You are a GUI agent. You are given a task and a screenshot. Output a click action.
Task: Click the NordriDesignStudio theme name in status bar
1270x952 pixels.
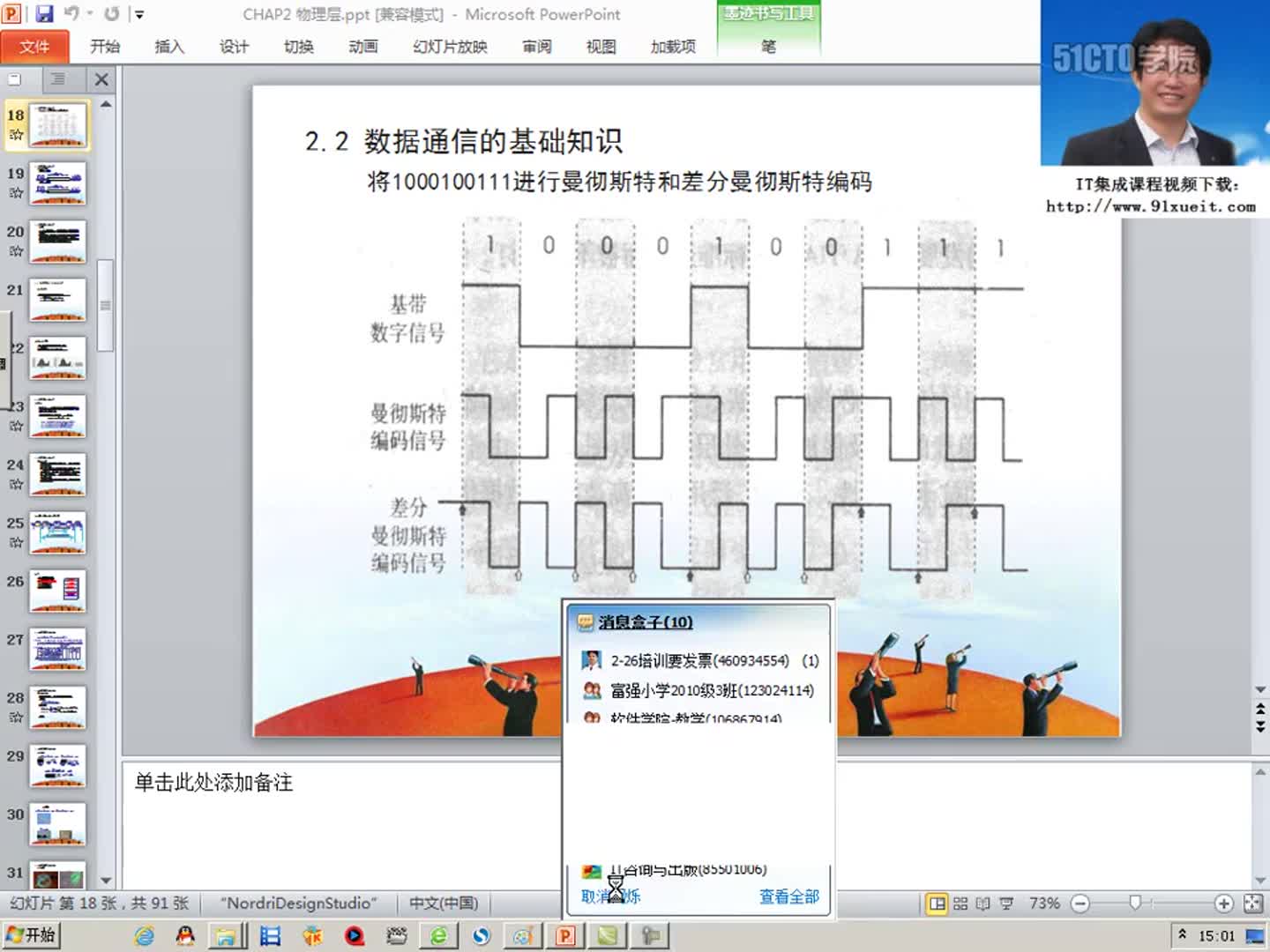[x=299, y=904]
